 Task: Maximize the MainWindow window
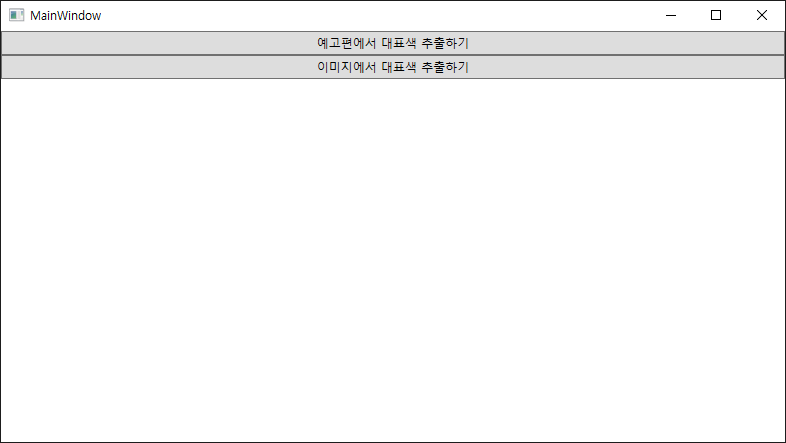coord(716,16)
